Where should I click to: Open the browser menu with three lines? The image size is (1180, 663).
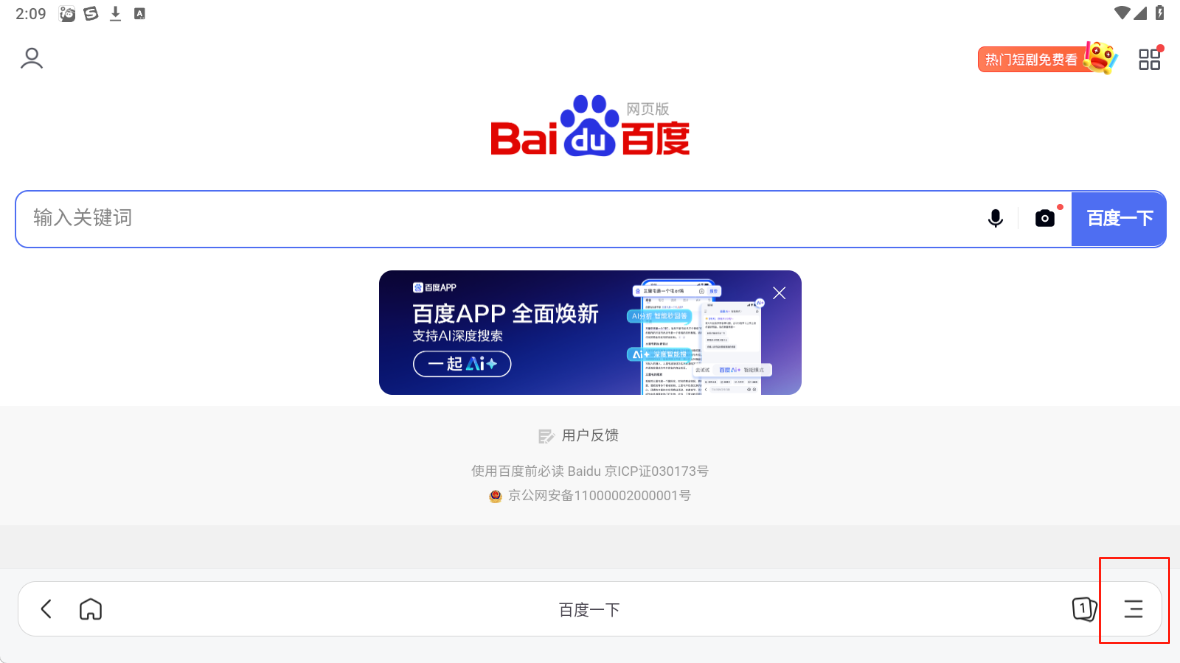point(1134,608)
